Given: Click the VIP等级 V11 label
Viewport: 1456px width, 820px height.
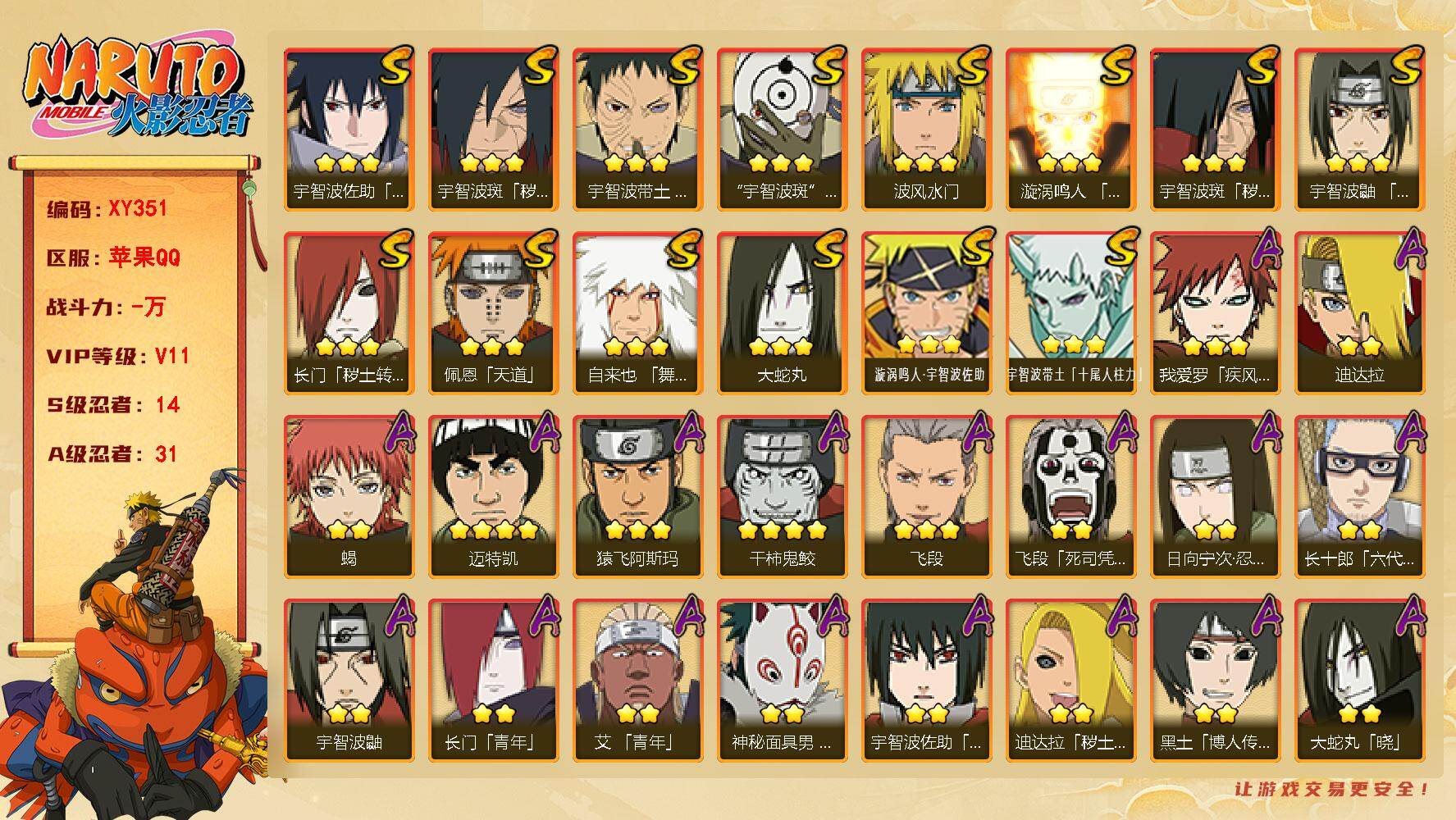Looking at the screenshot, I should pyautogui.click(x=118, y=356).
